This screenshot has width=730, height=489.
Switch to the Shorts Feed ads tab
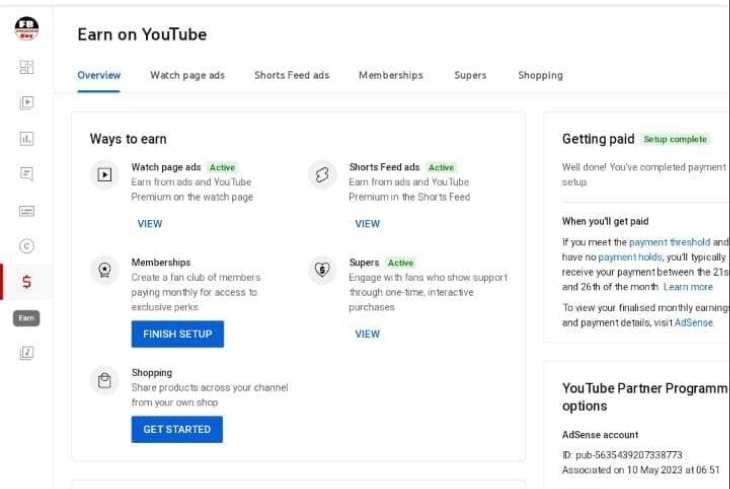291,75
